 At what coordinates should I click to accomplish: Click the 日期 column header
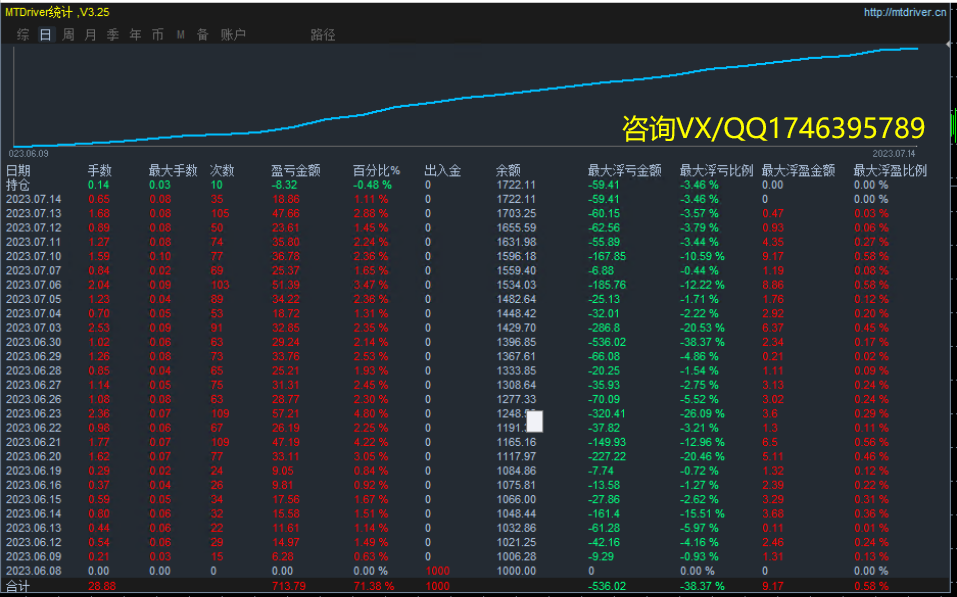[x=19, y=171]
